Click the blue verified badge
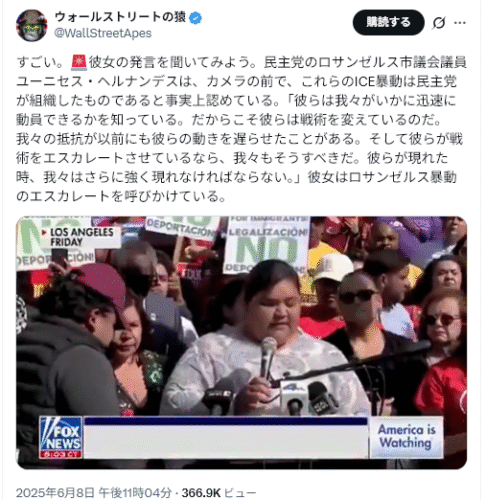Image resolution: width=486 pixels, height=500 pixels. click(x=195, y=18)
